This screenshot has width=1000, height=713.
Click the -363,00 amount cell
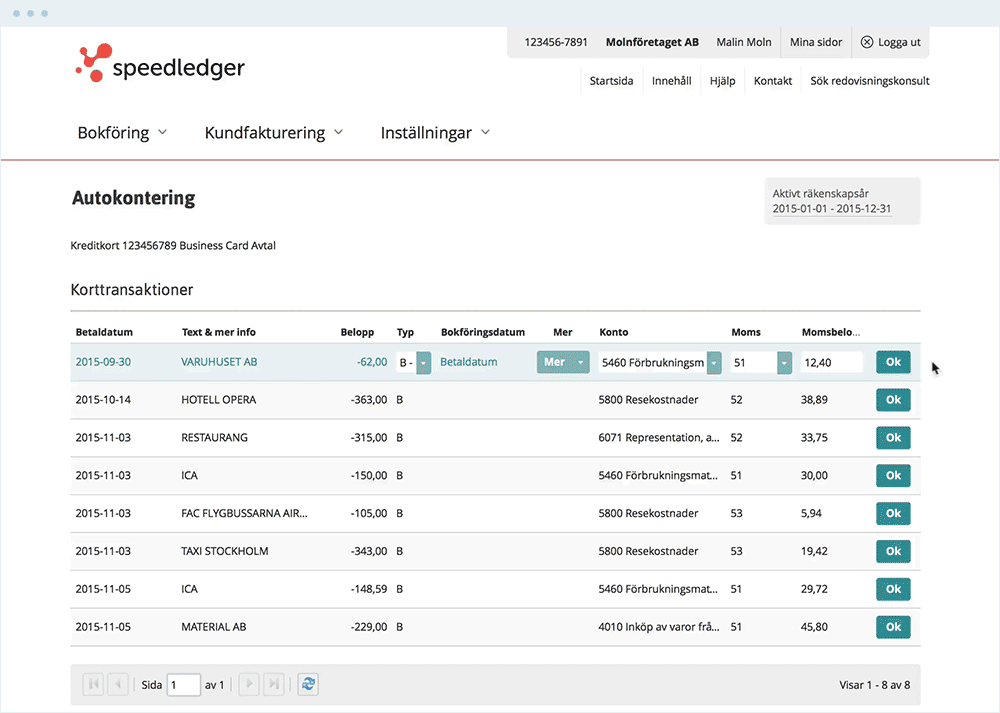[369, 400]
